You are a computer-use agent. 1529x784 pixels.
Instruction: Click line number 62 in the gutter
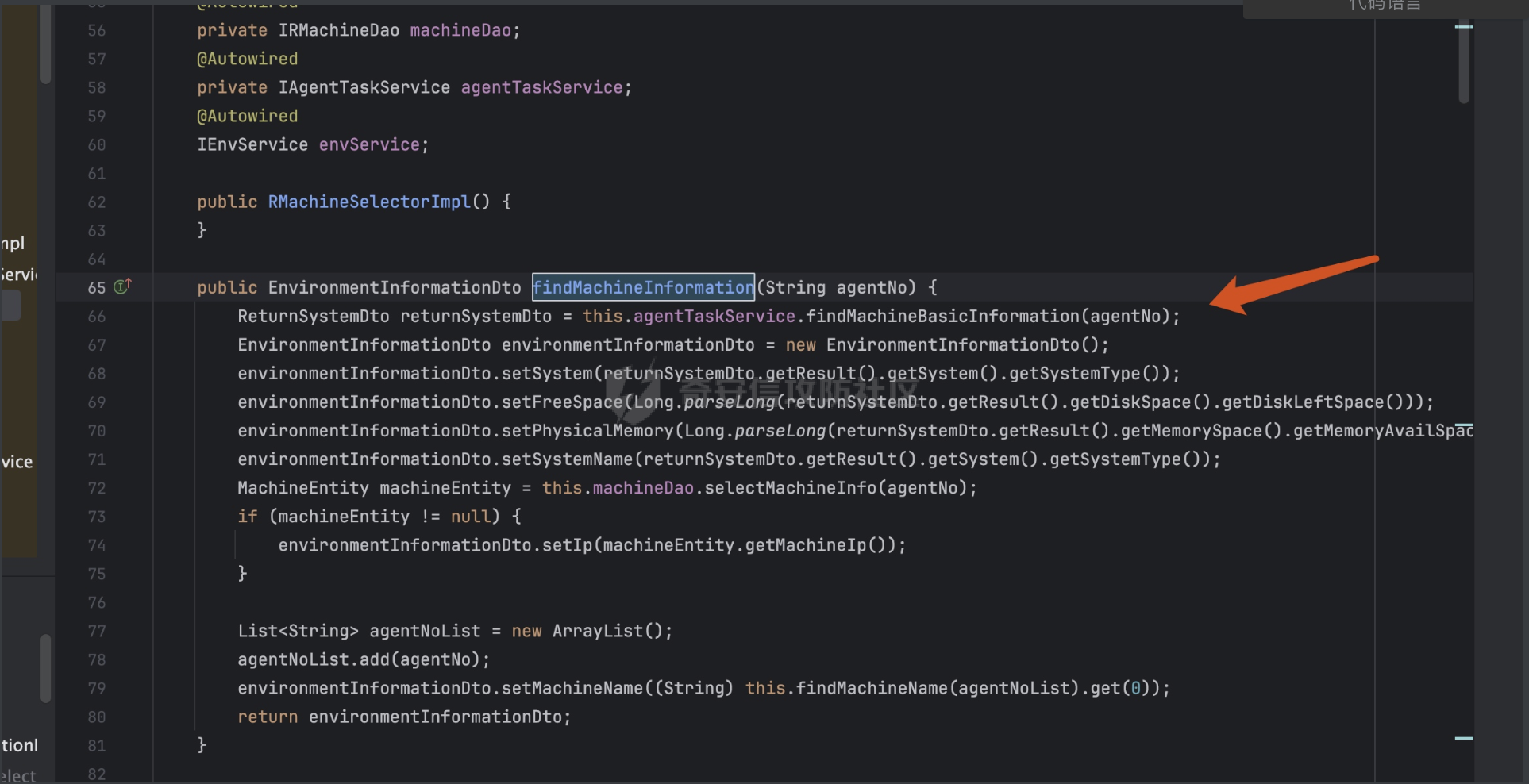point(97,202)
